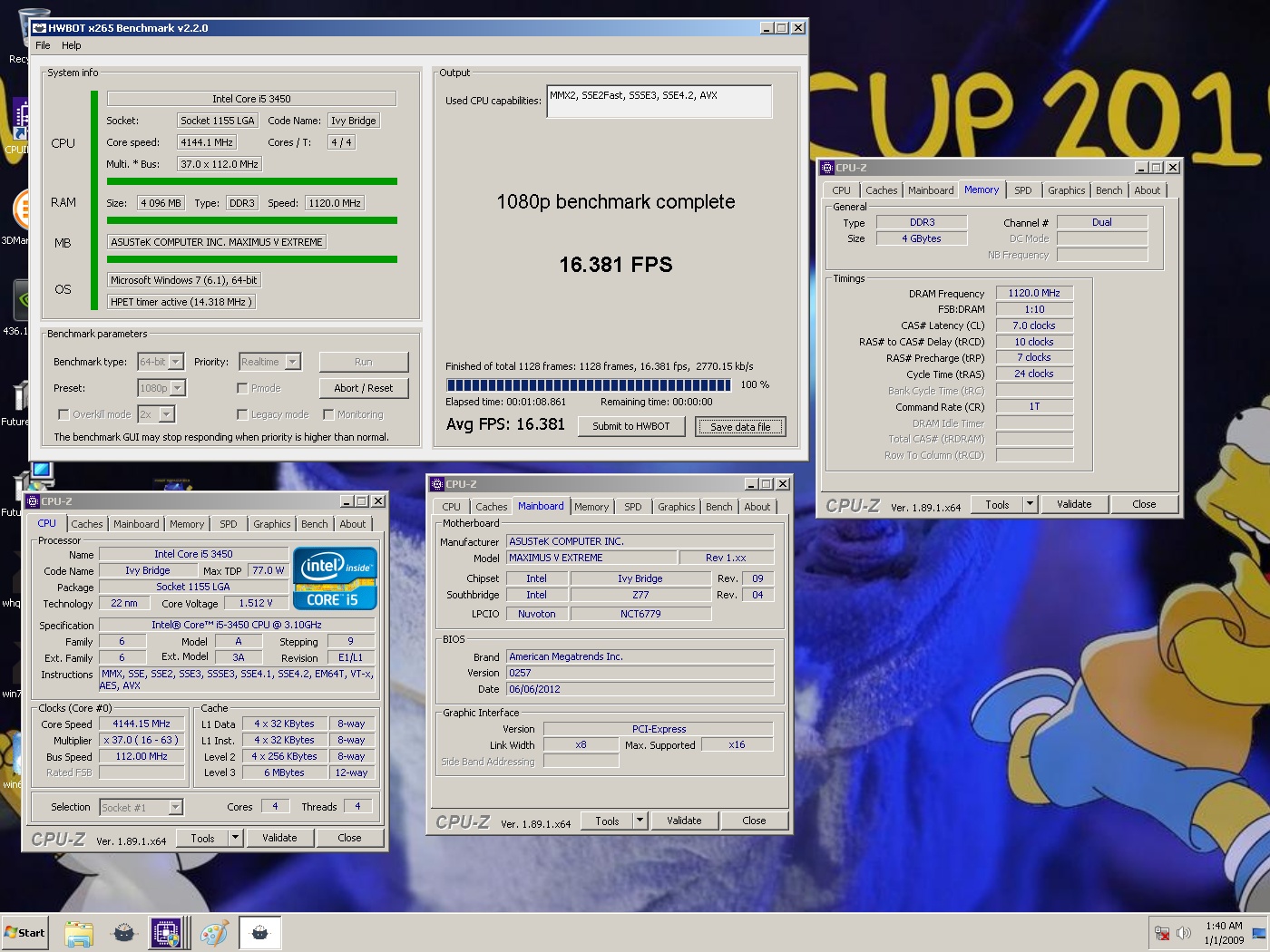This screenshot has width=1270, height=952.
Task: Click Close in CPU-Z CPU window
Action: point(349,838)
